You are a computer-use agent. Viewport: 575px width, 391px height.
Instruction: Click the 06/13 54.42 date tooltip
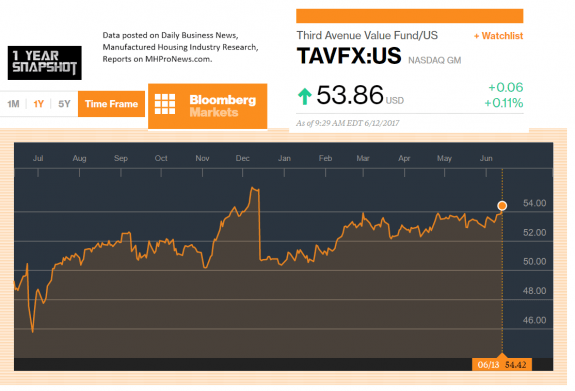(502, 365)
